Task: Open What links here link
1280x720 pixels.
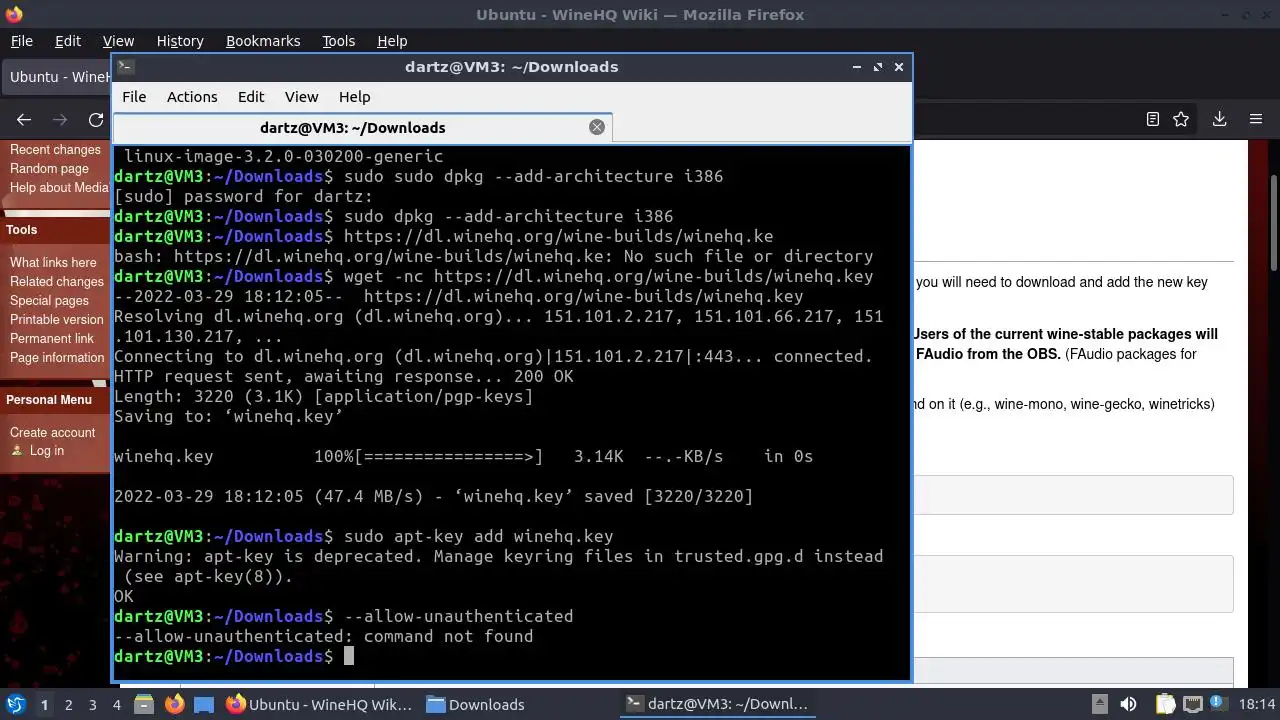Action: (x=53, y=262)
